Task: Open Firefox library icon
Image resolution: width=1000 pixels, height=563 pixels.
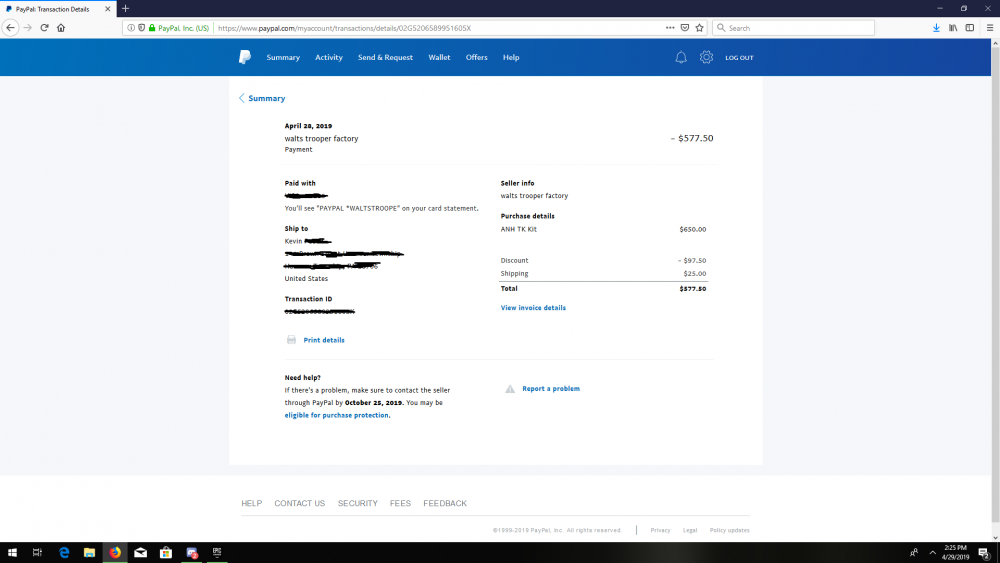Action: 953,27
